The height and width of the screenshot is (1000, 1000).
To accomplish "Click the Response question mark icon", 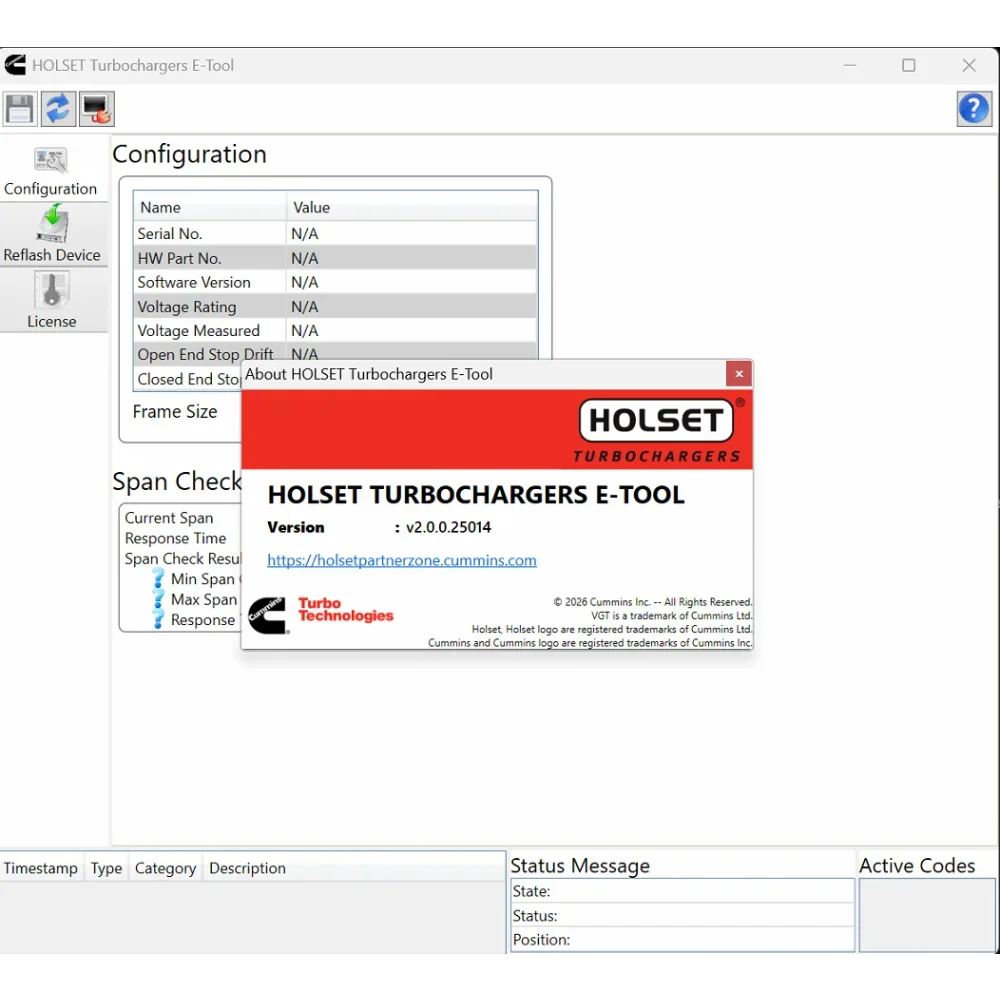I will [x=158, y=619].
